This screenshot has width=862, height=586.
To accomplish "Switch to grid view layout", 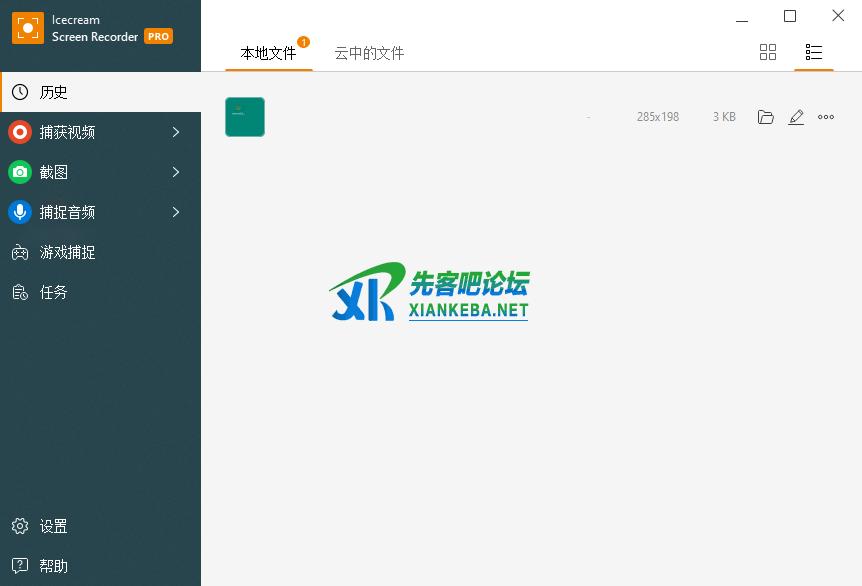I will [768, 52].
